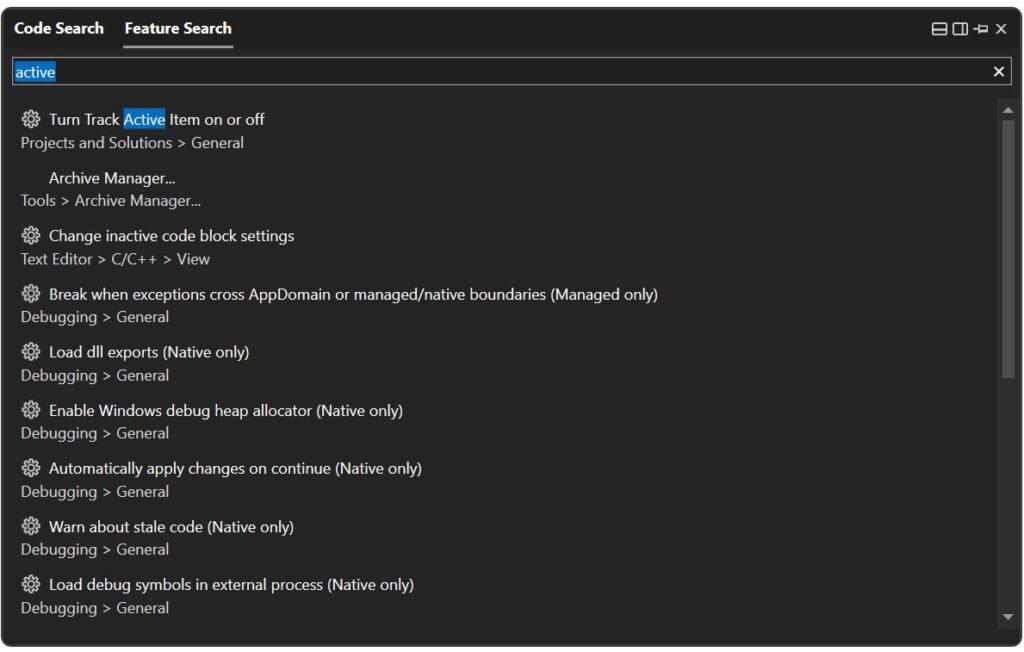This screenshot has width=1024, height=652.
Task: Click the gear icon beside Warn about stale code
Action: (30, 526)
